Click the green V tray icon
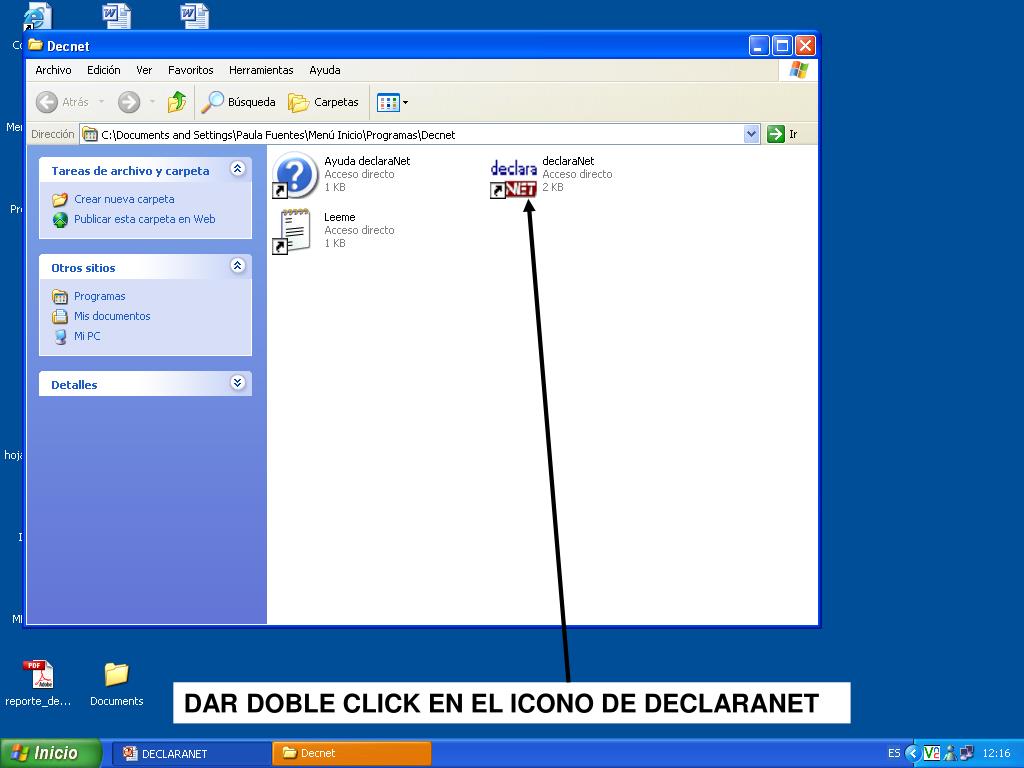This screenshot has height=768, width=1024. (932, 753)
